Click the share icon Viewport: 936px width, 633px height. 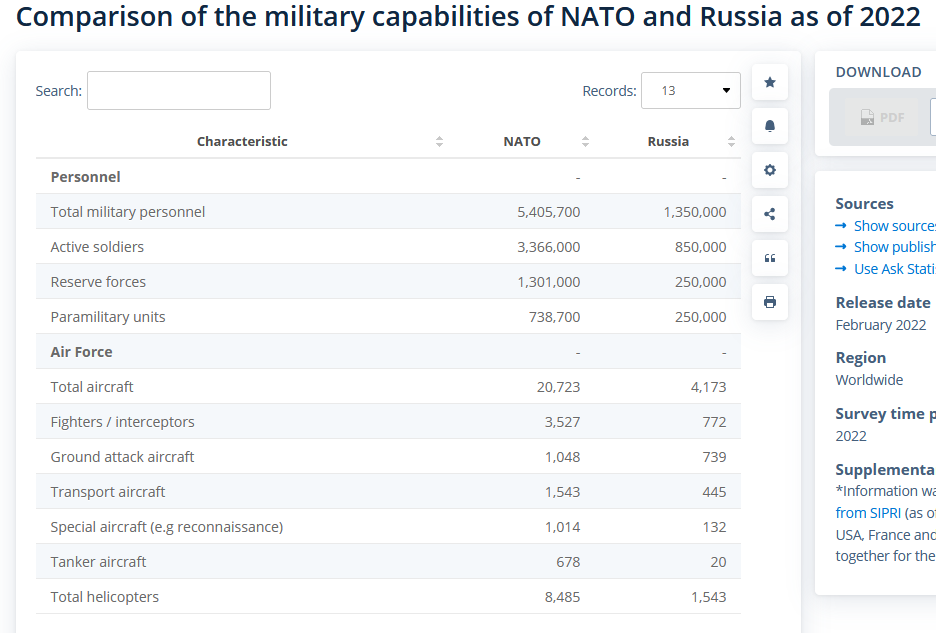(770, 214)
